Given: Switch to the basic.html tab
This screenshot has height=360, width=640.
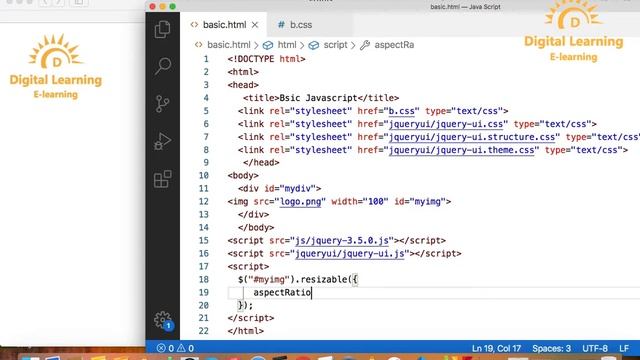Looking at the screenshot, I should click(224, 25).
